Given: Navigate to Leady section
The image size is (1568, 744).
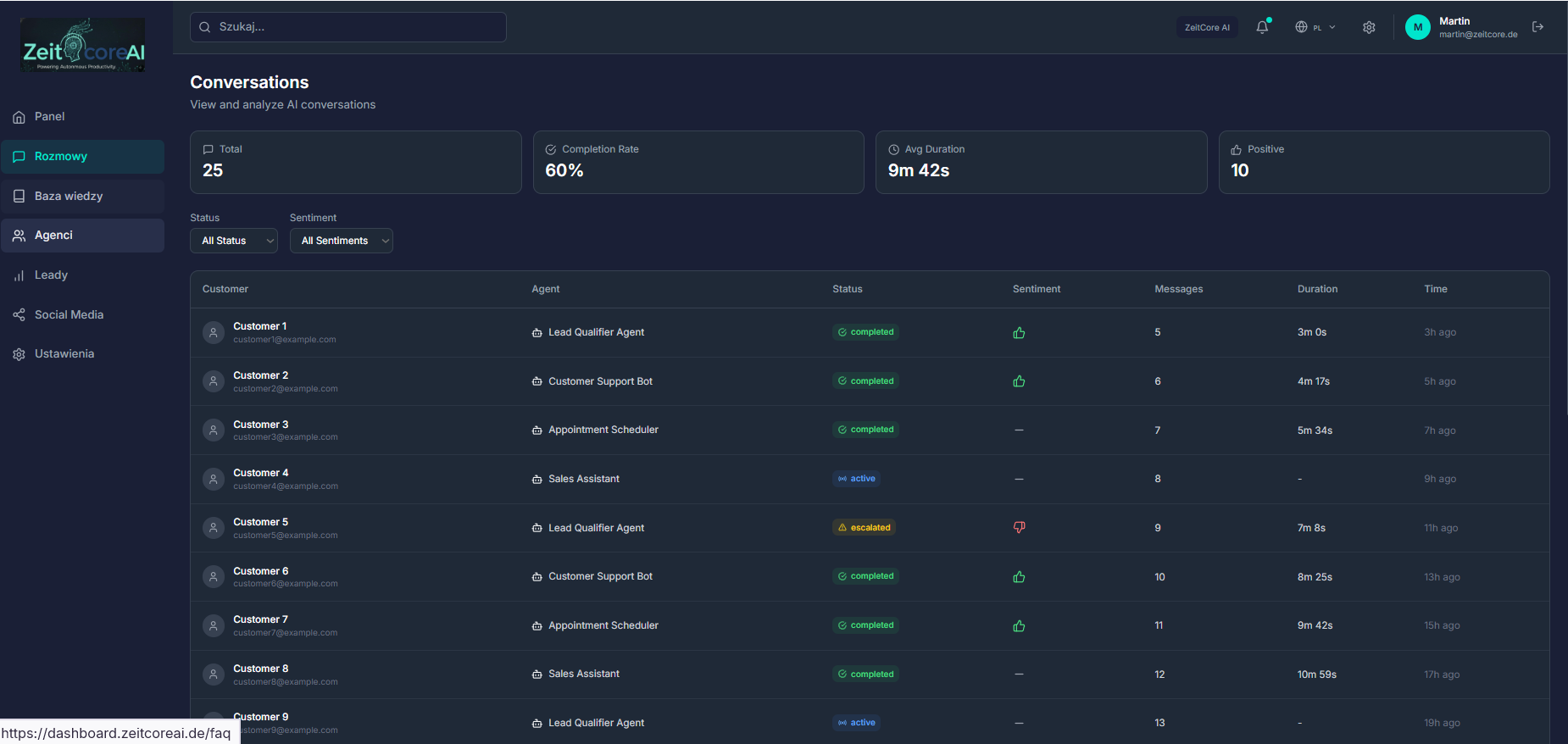Looking at the screenshot, I should coord(51,275).
